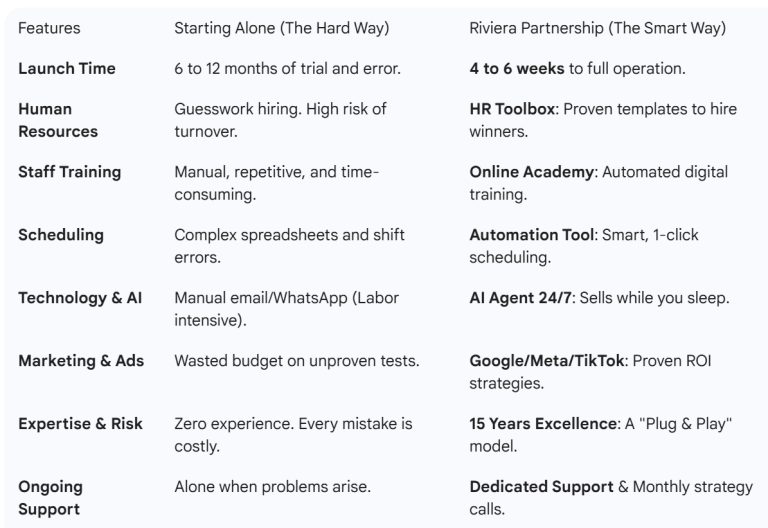Click the "Human Resources" row label

point(58,120)
